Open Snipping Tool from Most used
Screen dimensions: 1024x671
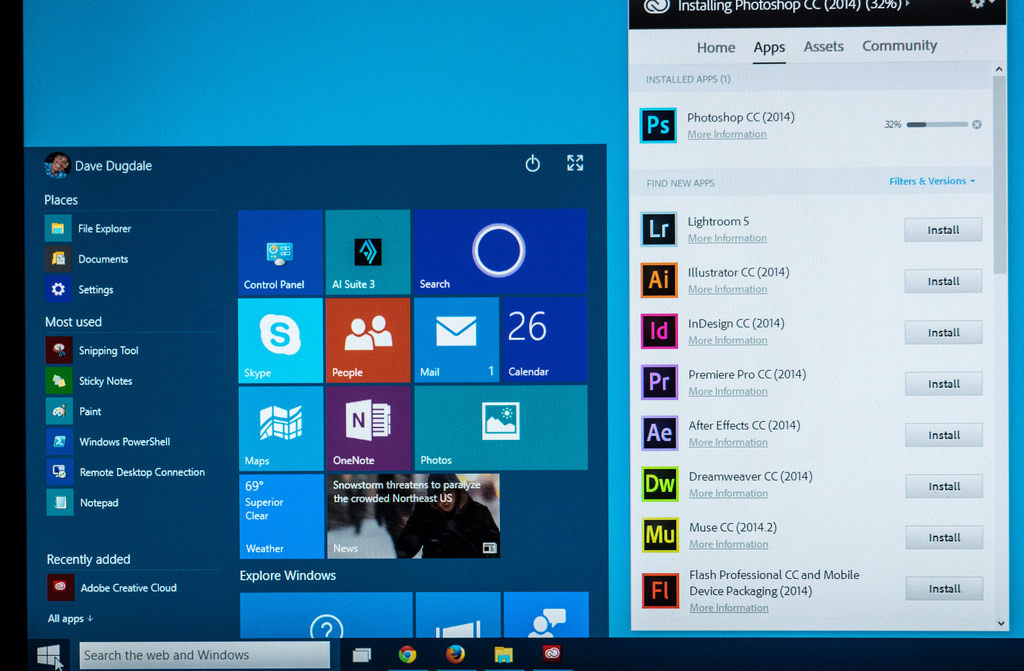pyautogui.click(x=108, y=351)
